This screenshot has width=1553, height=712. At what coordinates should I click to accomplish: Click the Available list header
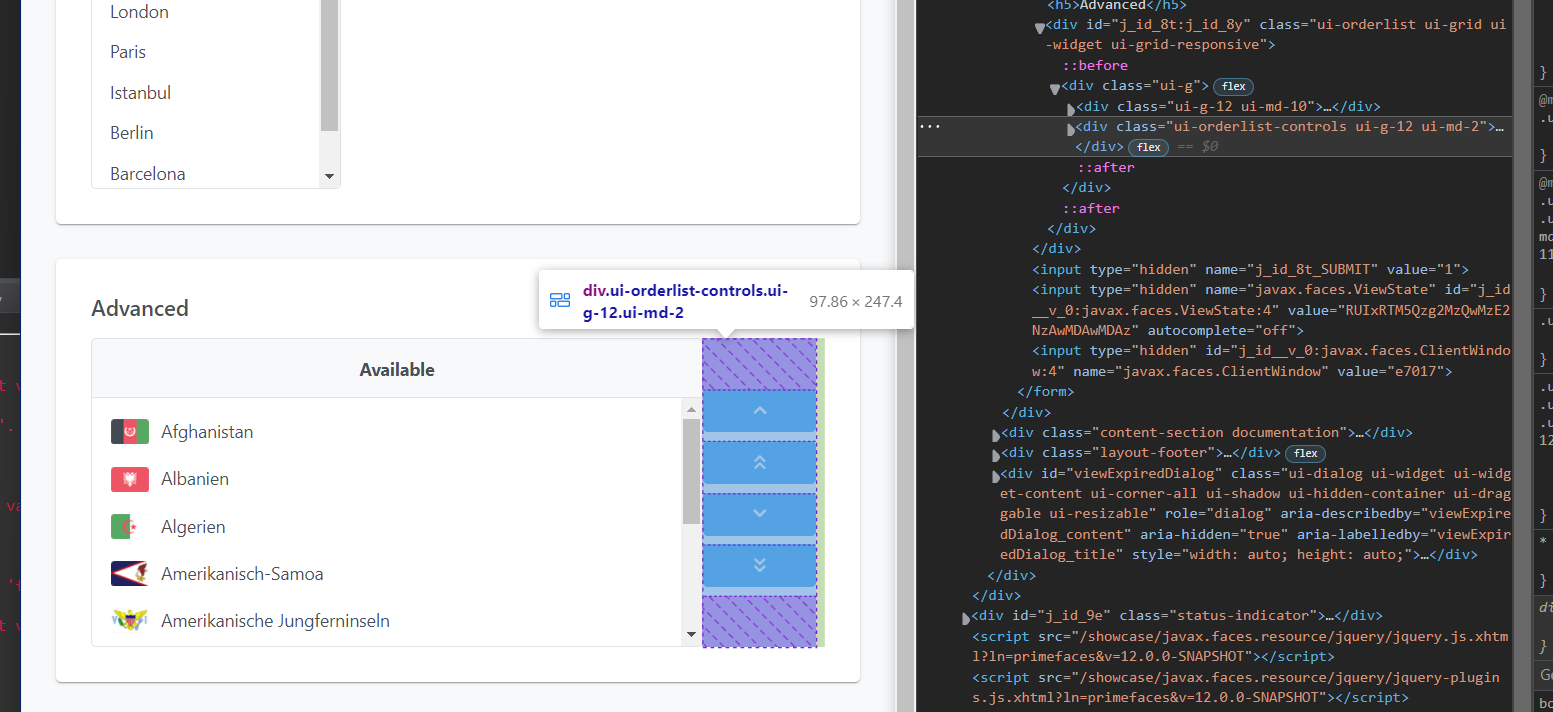tap(397, 369)
